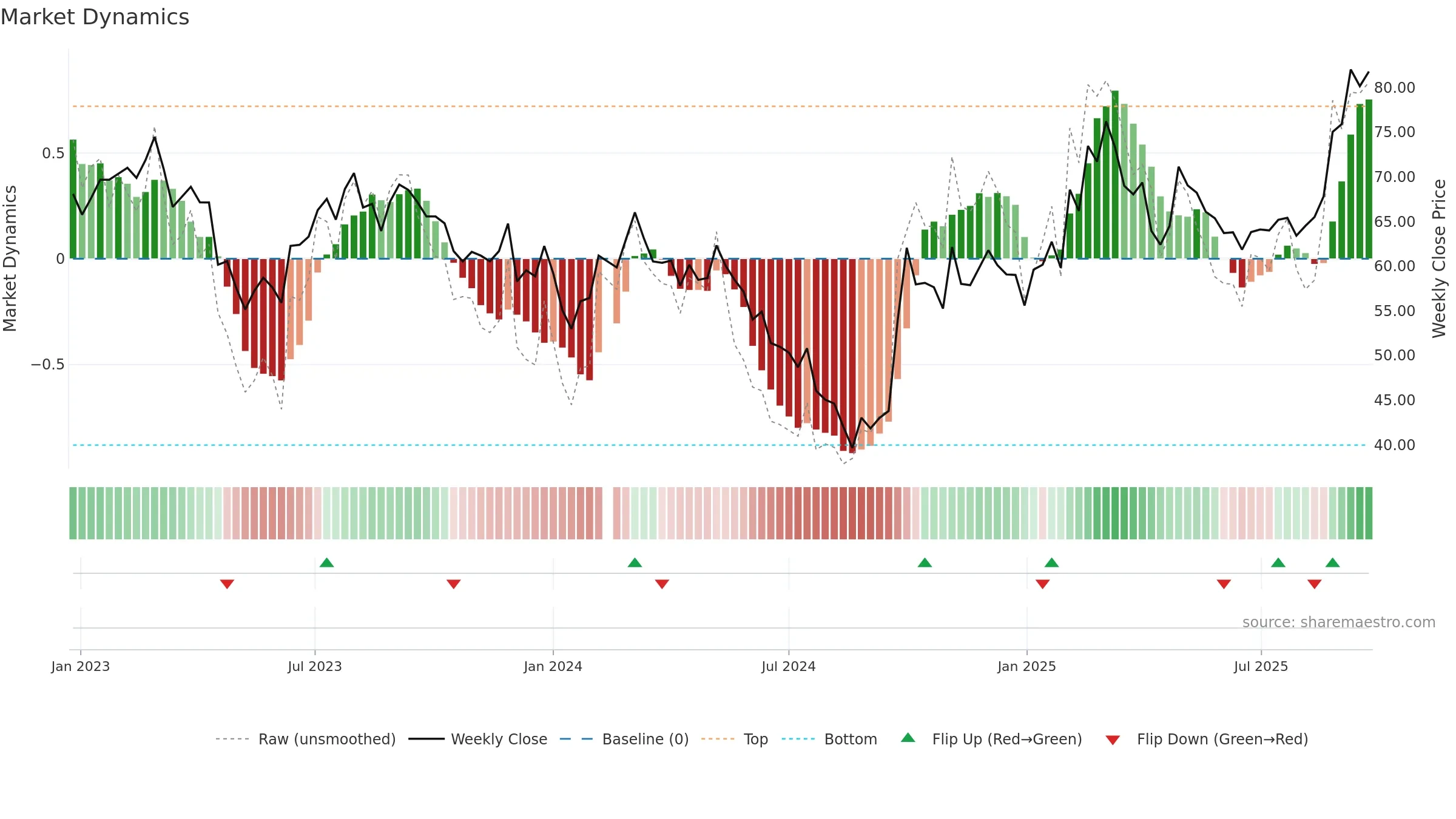Select the green flip-up marker just after Jul 2023
Viewport: 1456px width, 819px height.
326,562
